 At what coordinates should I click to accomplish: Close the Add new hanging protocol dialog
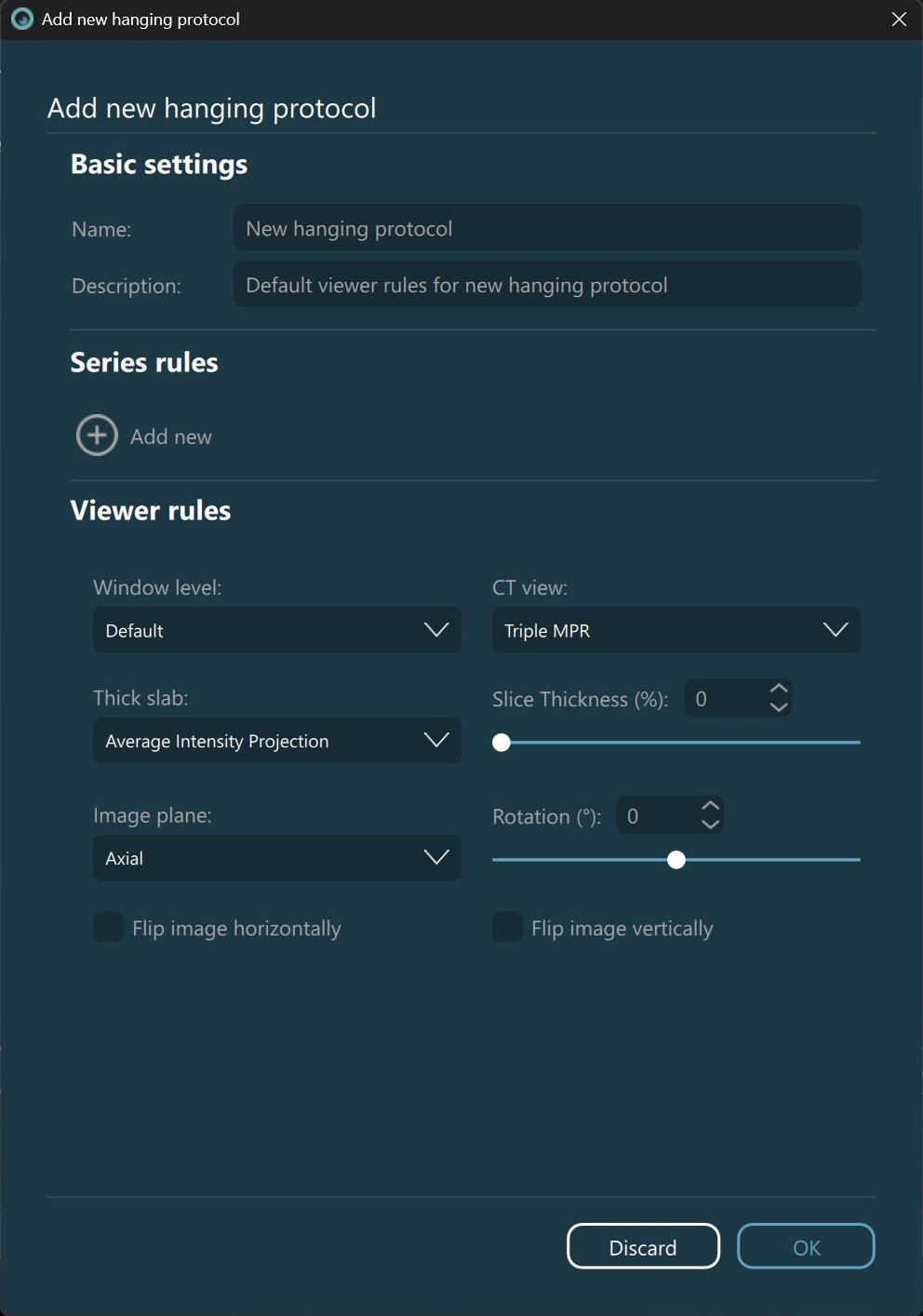click(x=899, y=20)
